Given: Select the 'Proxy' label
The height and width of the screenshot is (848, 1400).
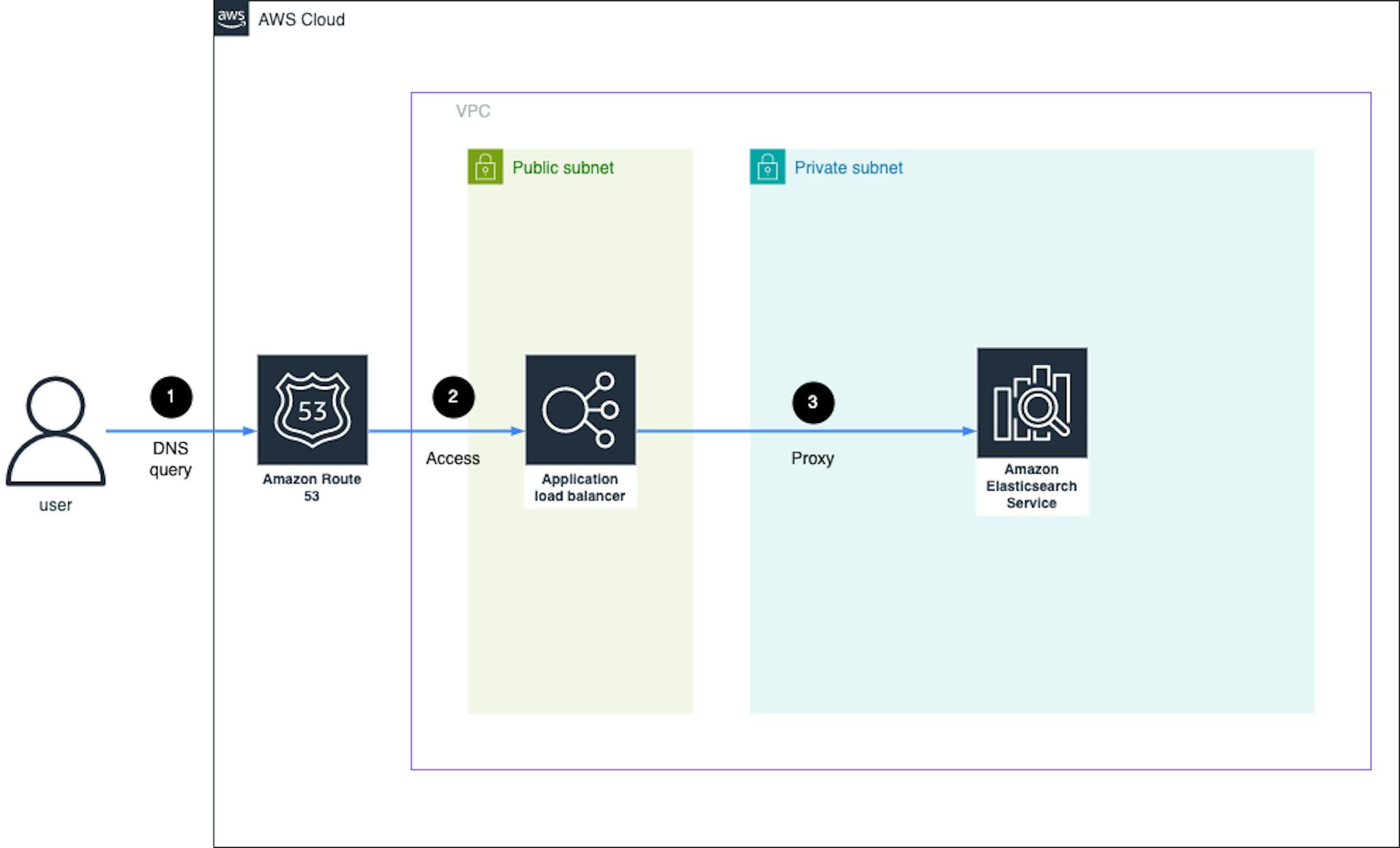Looking at the screenshot, I should pos(813,458).
